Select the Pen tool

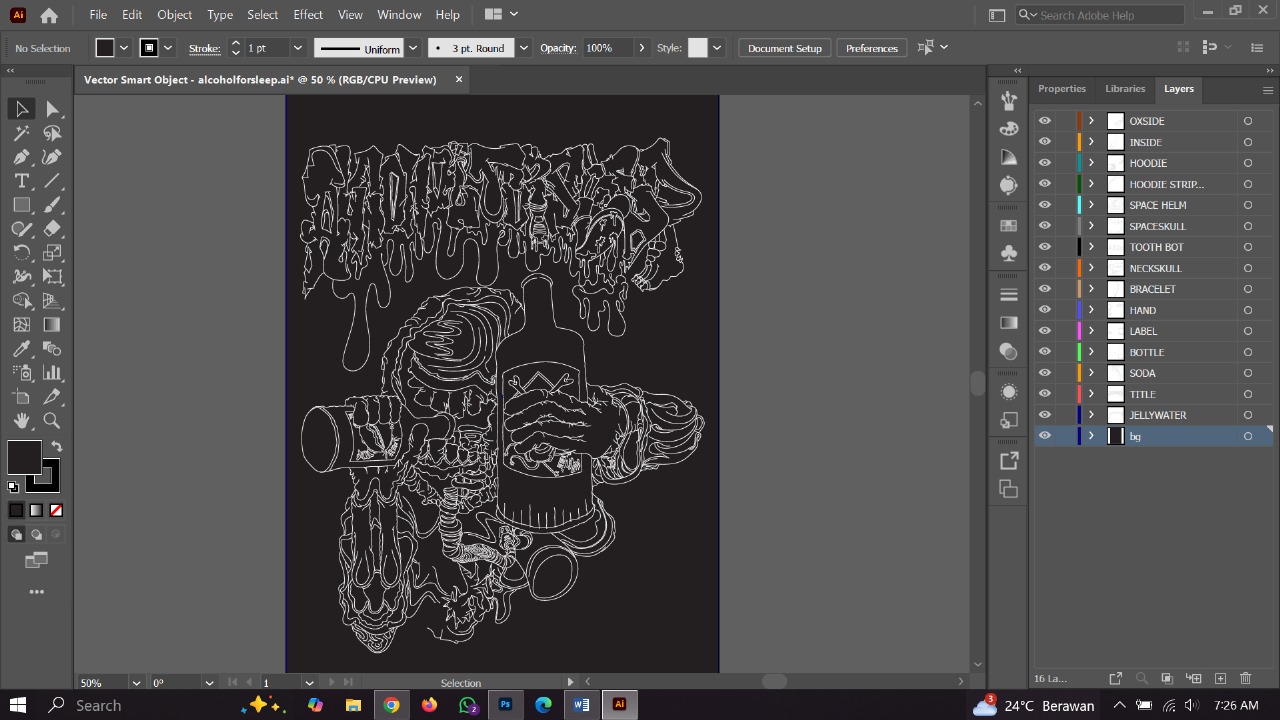point(21,157)
